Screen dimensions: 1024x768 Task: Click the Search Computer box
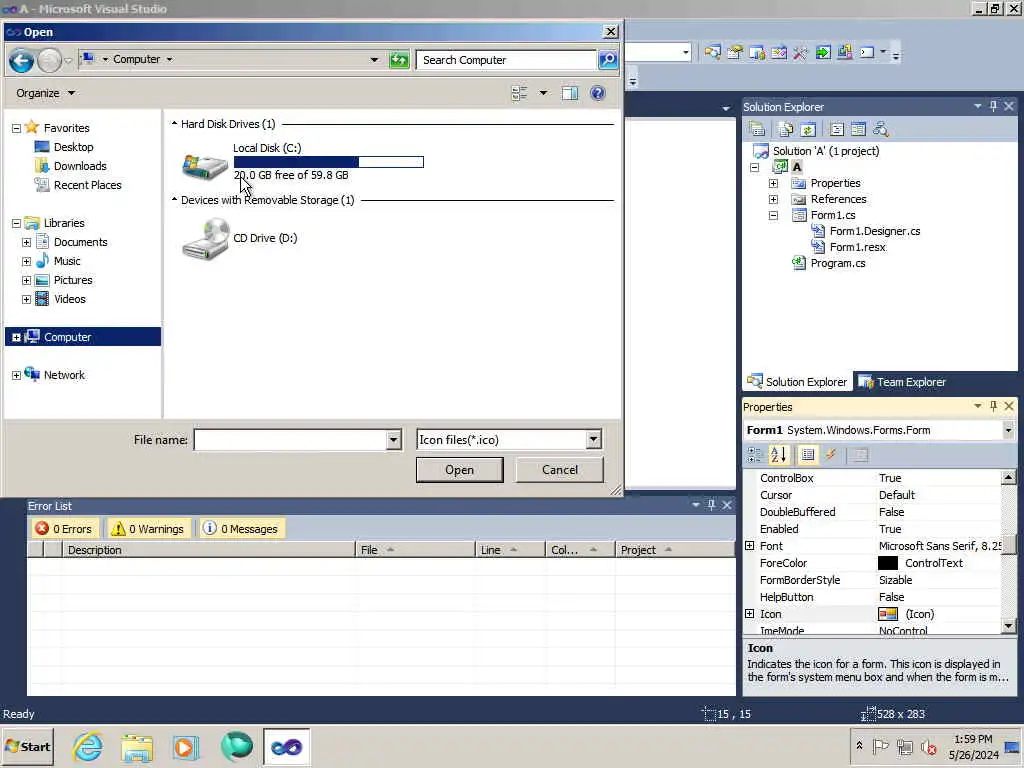(x=507, y=60)
